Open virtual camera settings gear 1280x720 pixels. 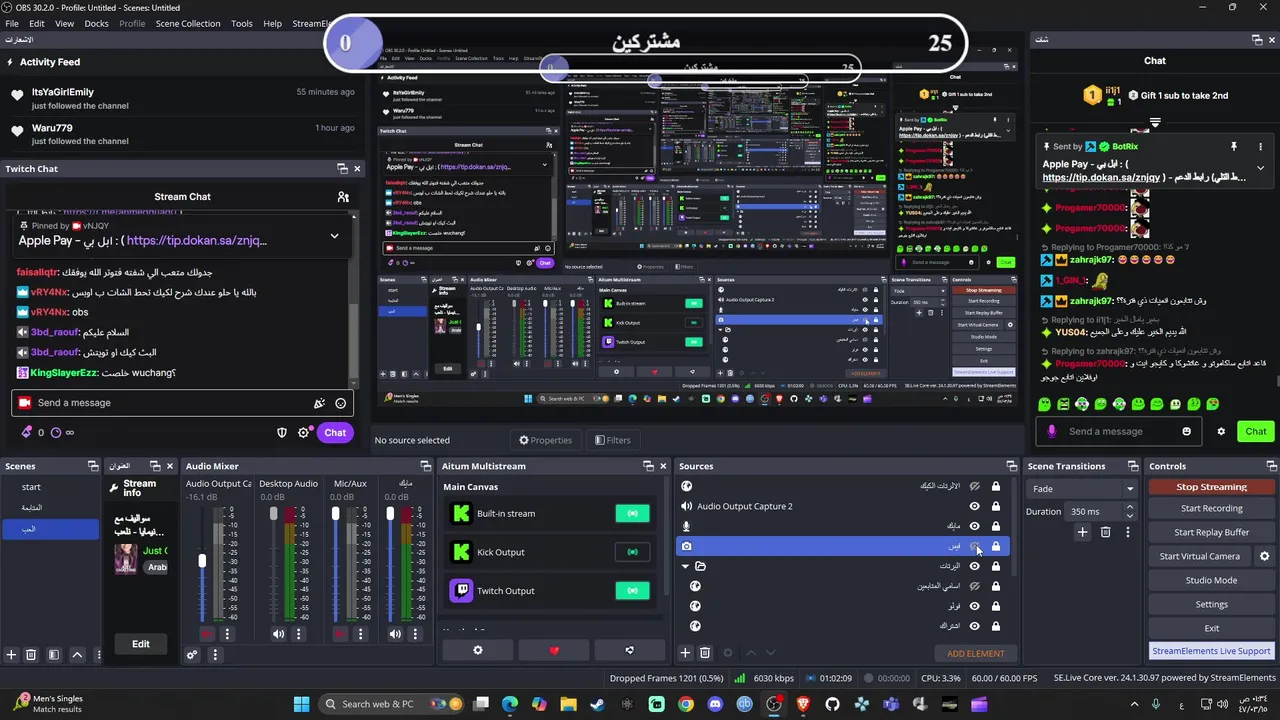[1264, 556]
